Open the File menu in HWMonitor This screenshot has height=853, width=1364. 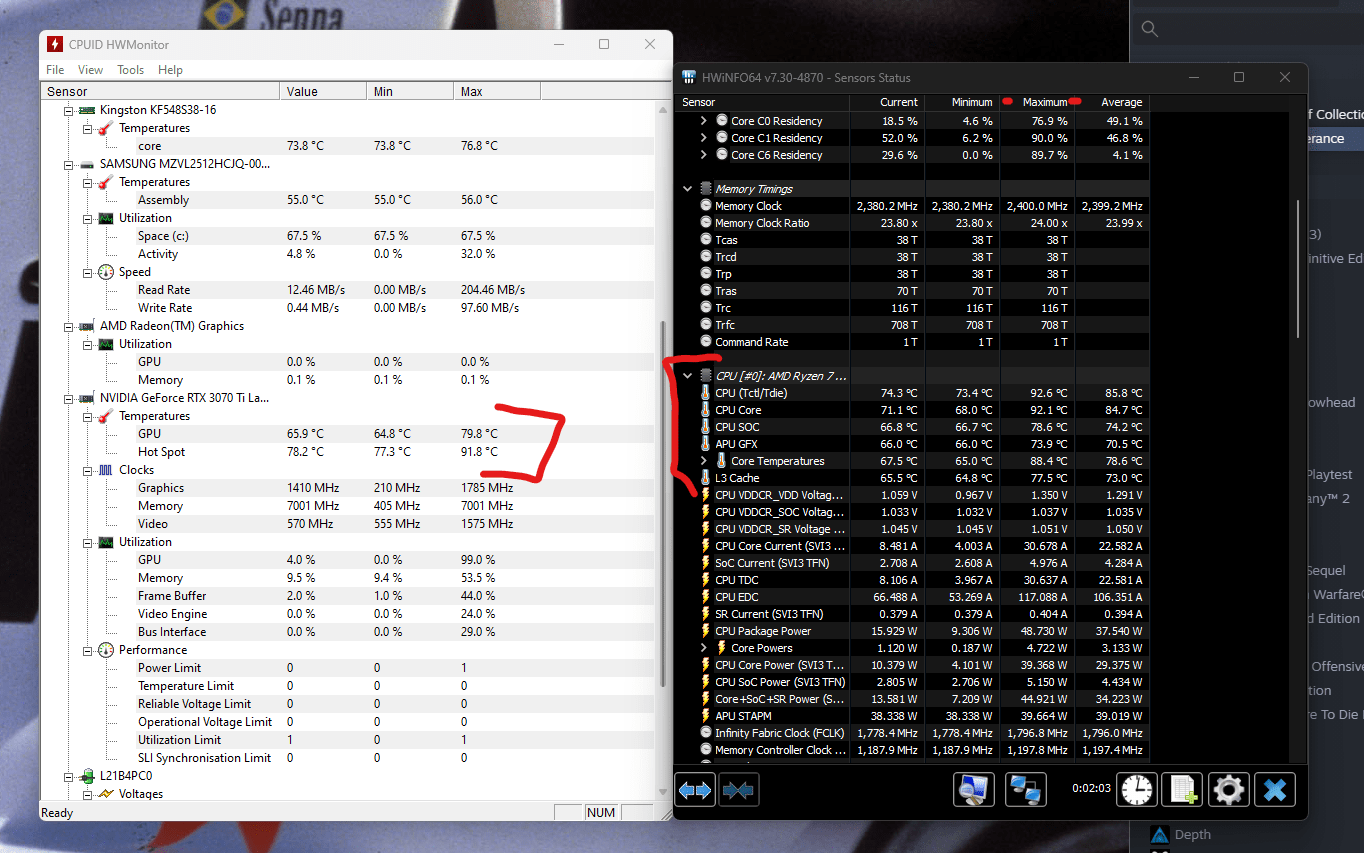pyautogui.click(x=55, y=69)
